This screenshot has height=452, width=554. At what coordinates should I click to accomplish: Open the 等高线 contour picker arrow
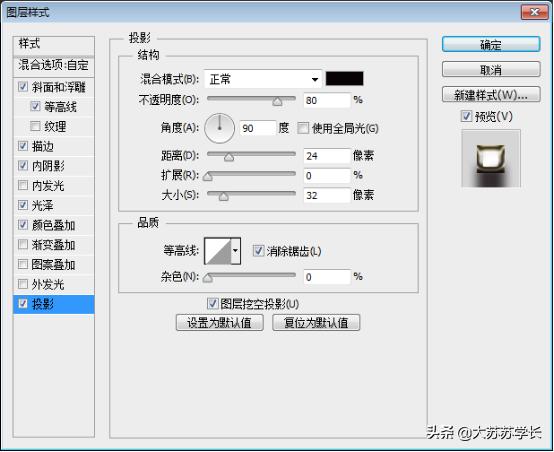coord(236,251)
